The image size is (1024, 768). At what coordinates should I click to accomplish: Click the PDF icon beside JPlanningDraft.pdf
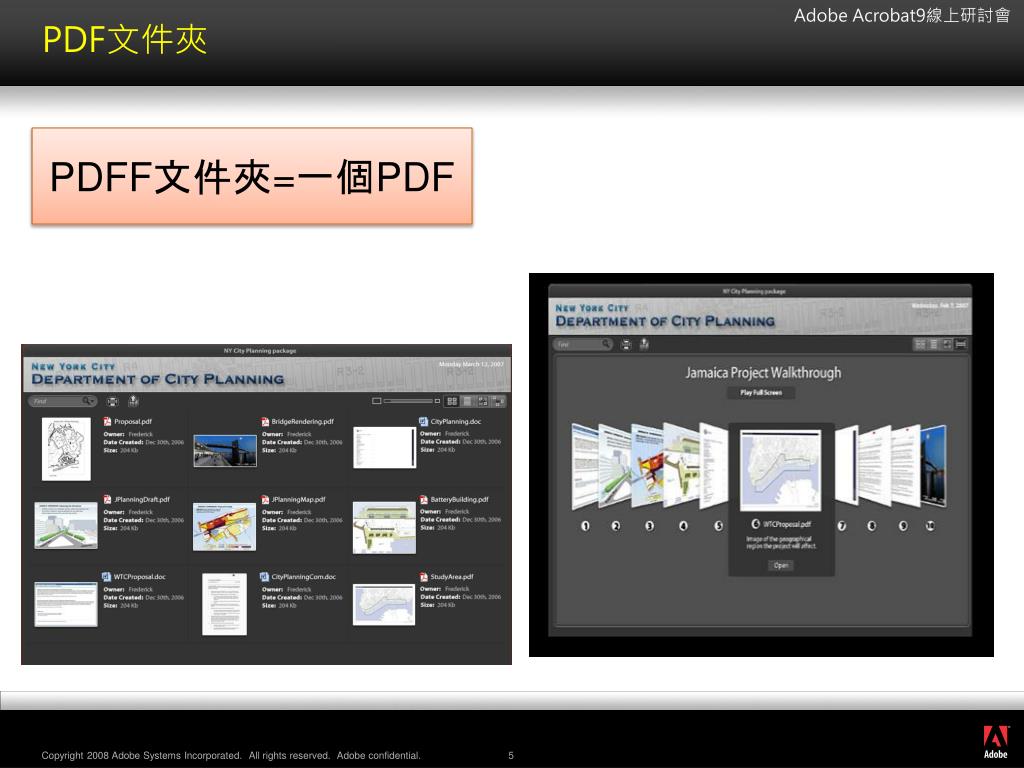tap(107, 500)
